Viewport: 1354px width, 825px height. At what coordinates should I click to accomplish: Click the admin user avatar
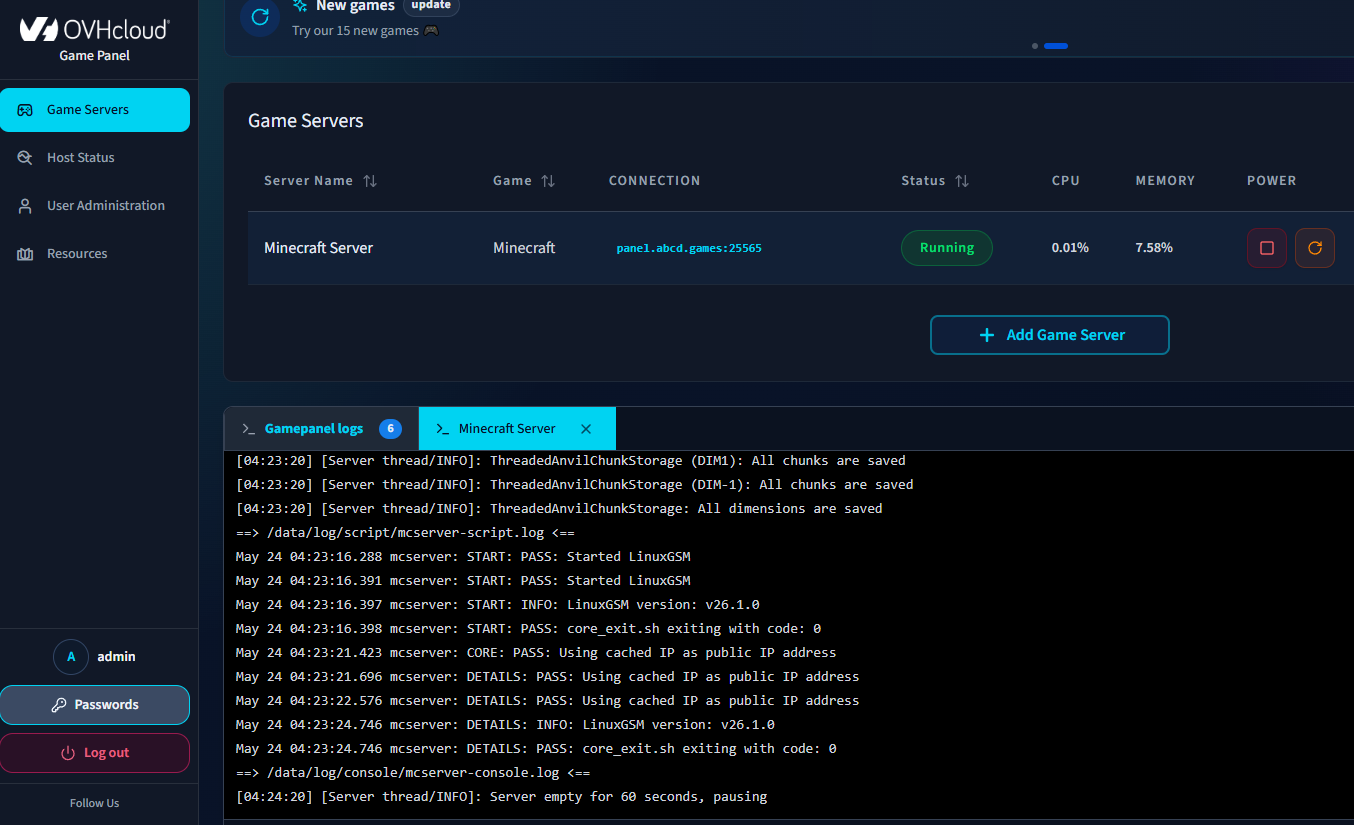point(71,657)
